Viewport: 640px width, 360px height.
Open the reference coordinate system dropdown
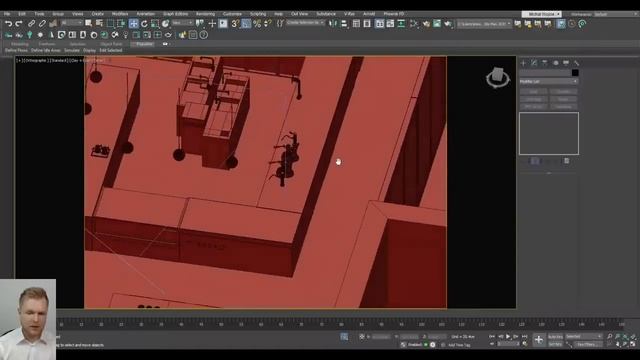click(182, 23)
